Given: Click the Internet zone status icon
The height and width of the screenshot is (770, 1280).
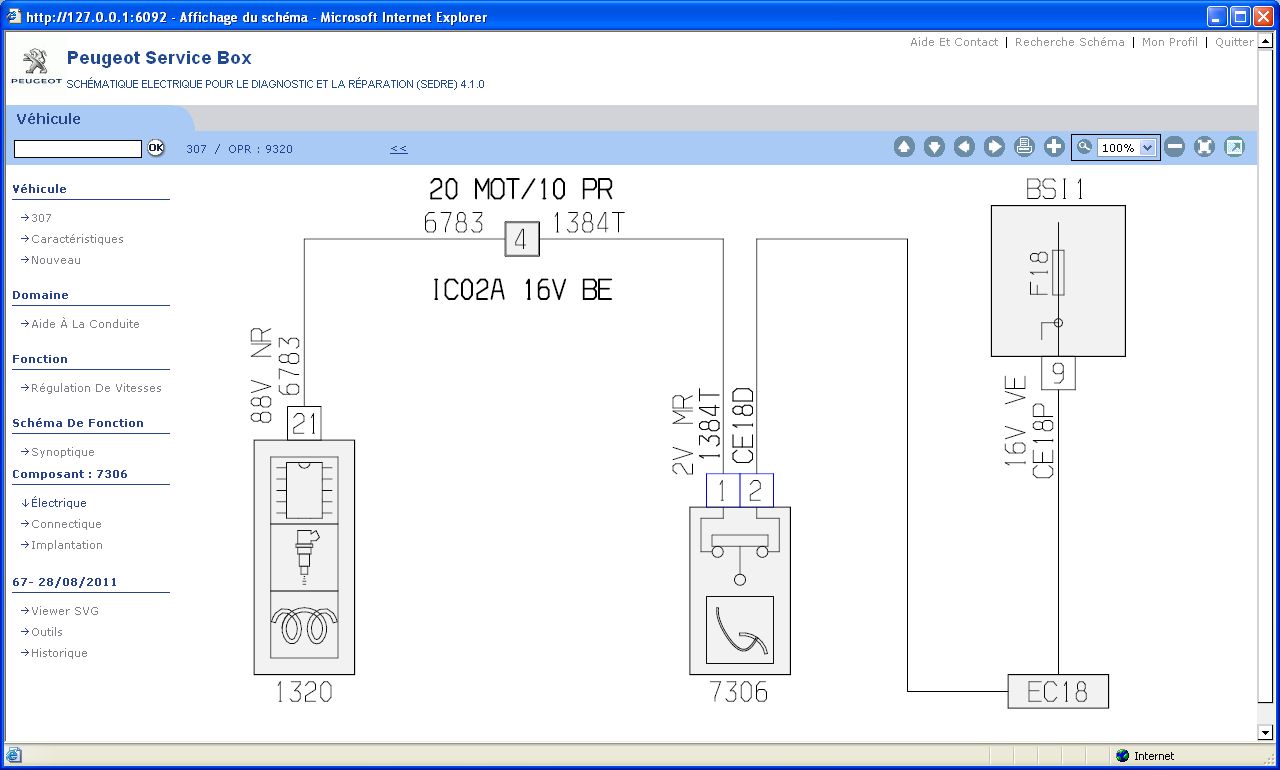Looking at the screenshot, I should pos(1122,756).
